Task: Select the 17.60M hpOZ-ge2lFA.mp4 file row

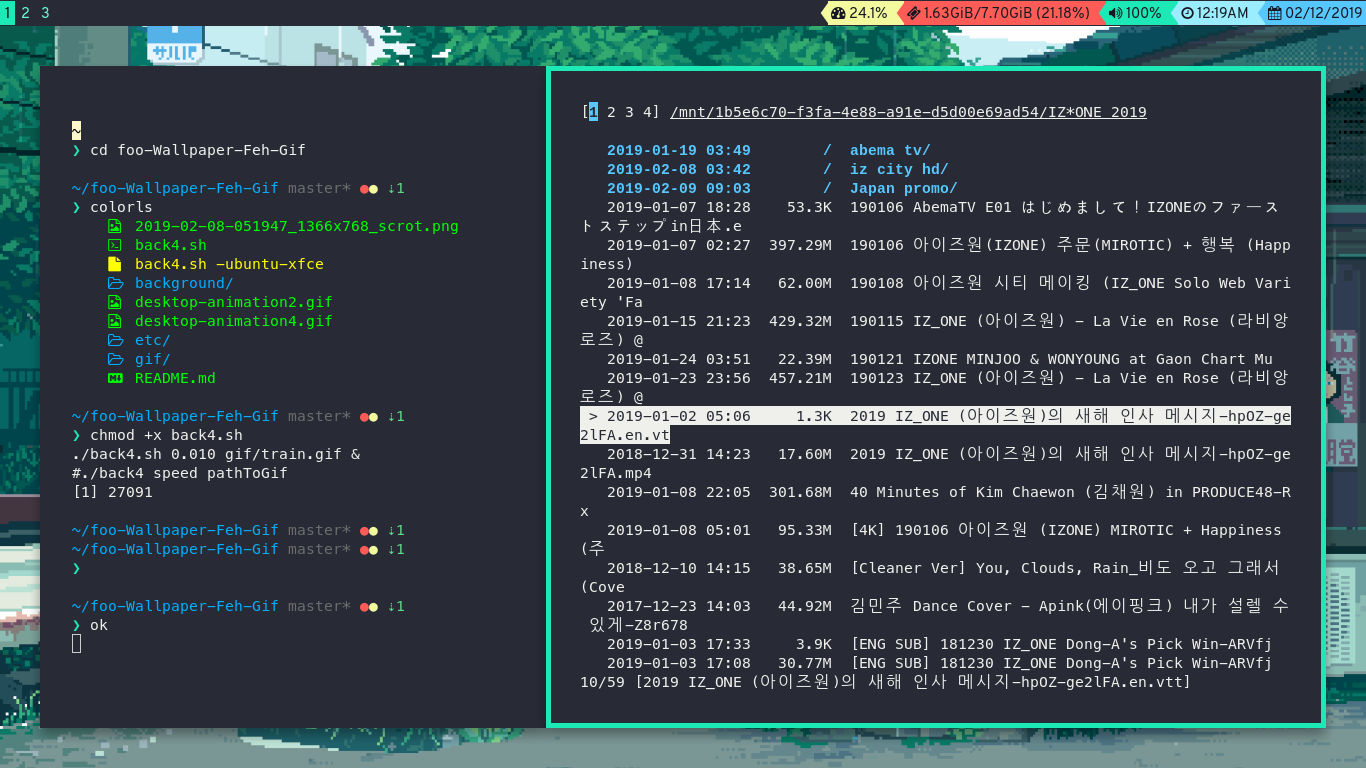Action: point(935,464)
